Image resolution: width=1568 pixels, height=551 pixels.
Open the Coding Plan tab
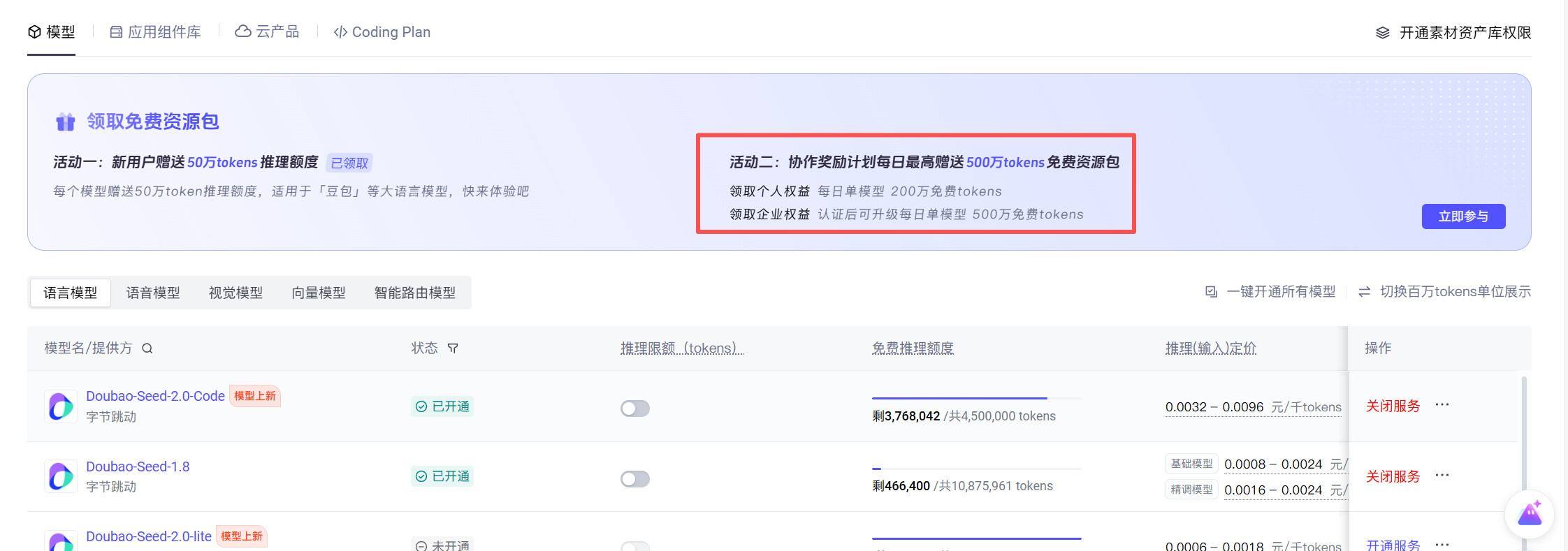tap(382, 32)
